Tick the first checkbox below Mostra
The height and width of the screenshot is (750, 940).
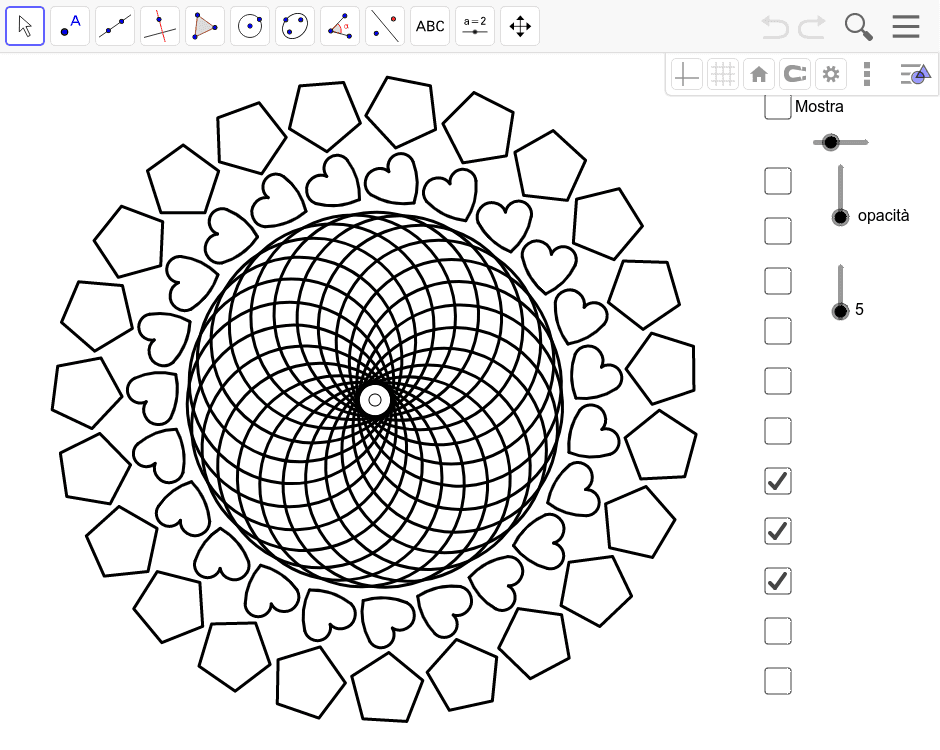(778, 181)
